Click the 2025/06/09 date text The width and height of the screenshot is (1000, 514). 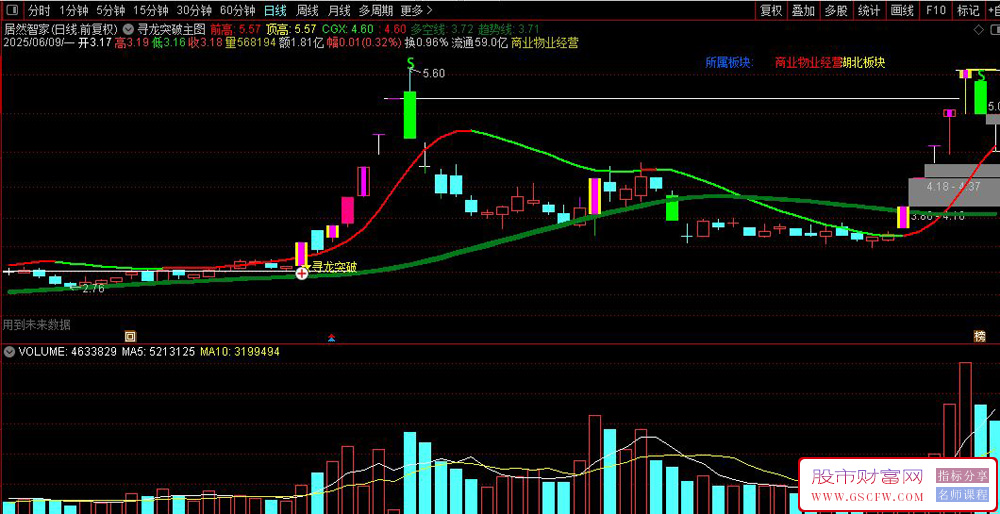point(32,43)
